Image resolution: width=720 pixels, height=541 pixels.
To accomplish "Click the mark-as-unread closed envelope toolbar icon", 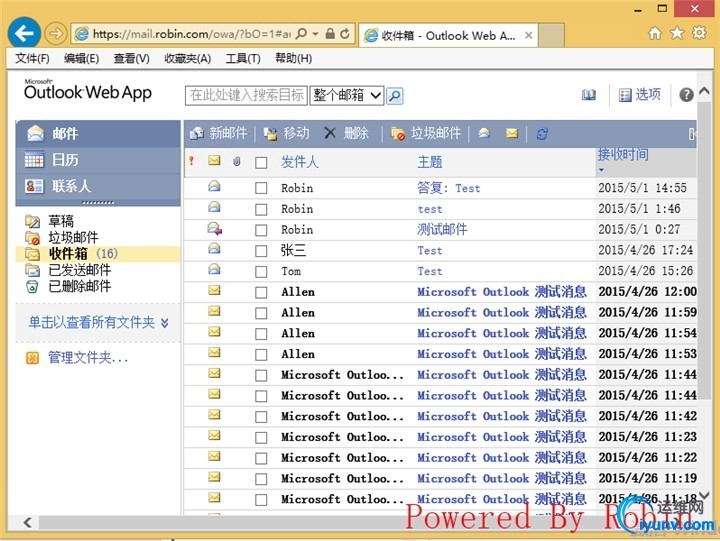I will (512, 133).
